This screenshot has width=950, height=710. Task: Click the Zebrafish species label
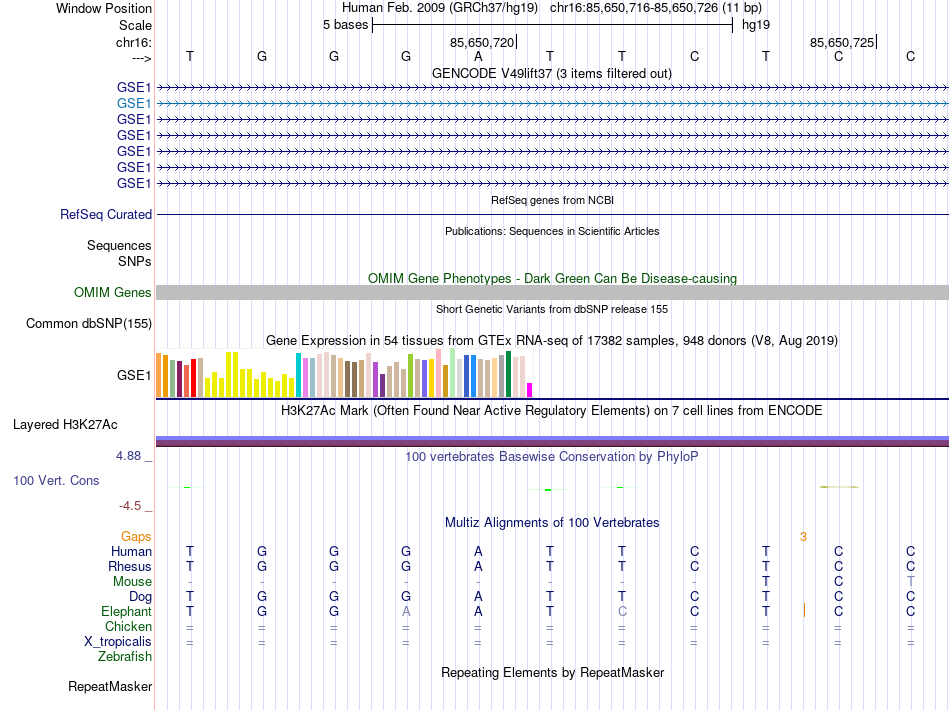(x=125, y=656)
